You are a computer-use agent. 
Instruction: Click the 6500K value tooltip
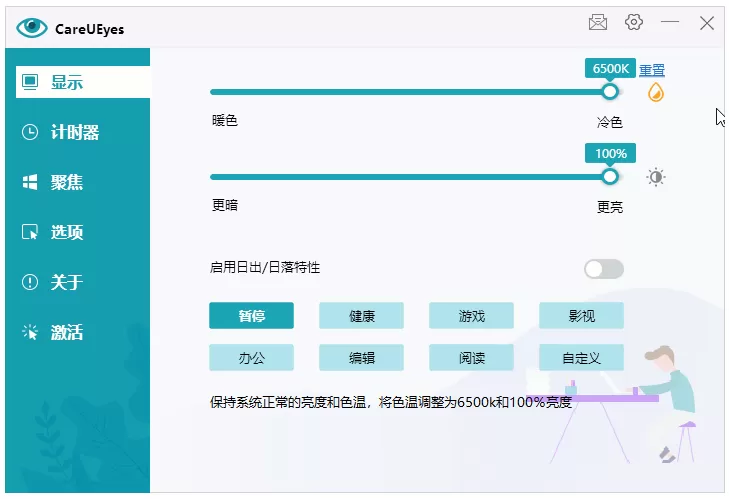point(610,68)
